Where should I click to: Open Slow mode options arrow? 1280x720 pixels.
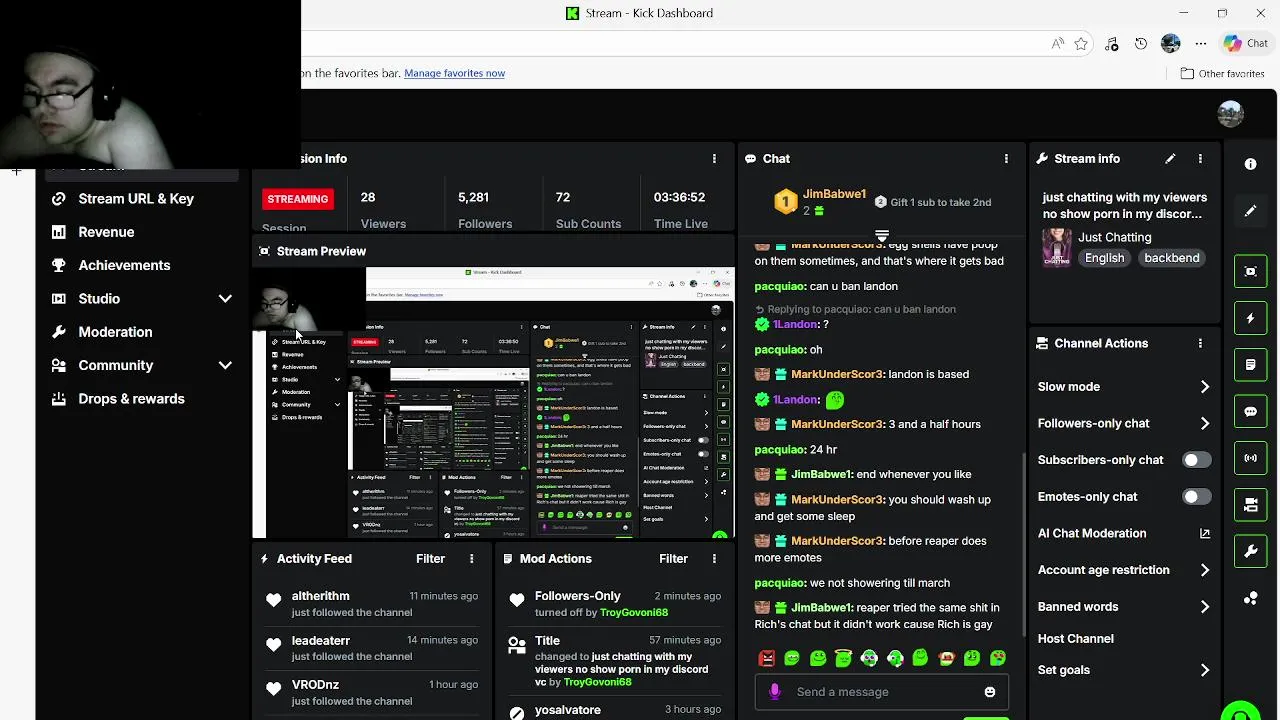[1204, 387]
